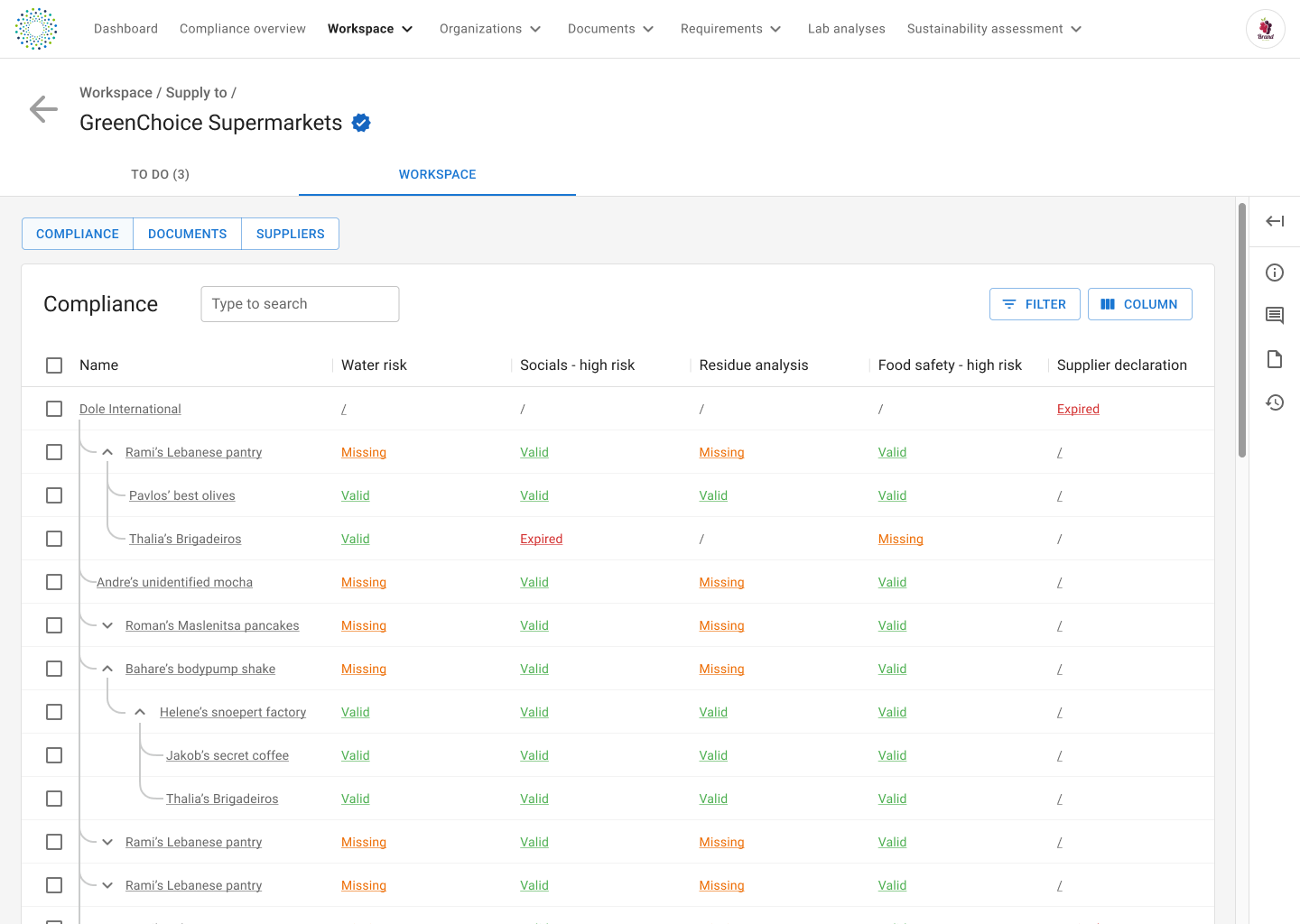Open the Organizations dropdown menu
The width and height of the screenshot is (1300, 924).
tap(490, 29)
